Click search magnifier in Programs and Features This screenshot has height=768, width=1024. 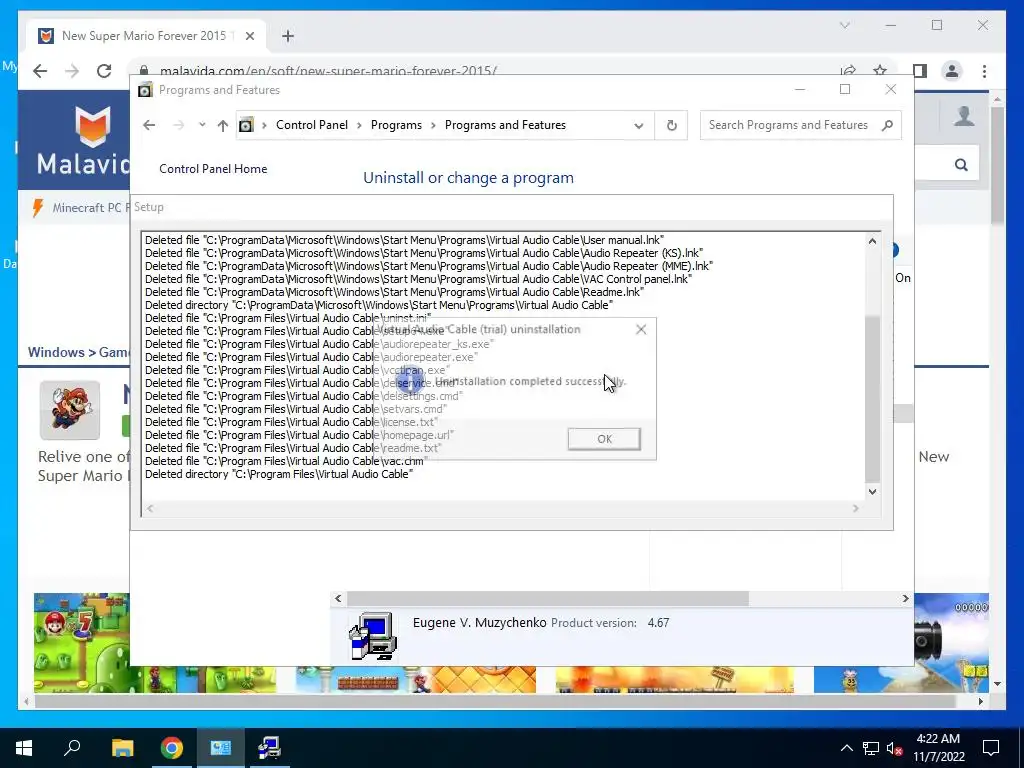(887, 125)
